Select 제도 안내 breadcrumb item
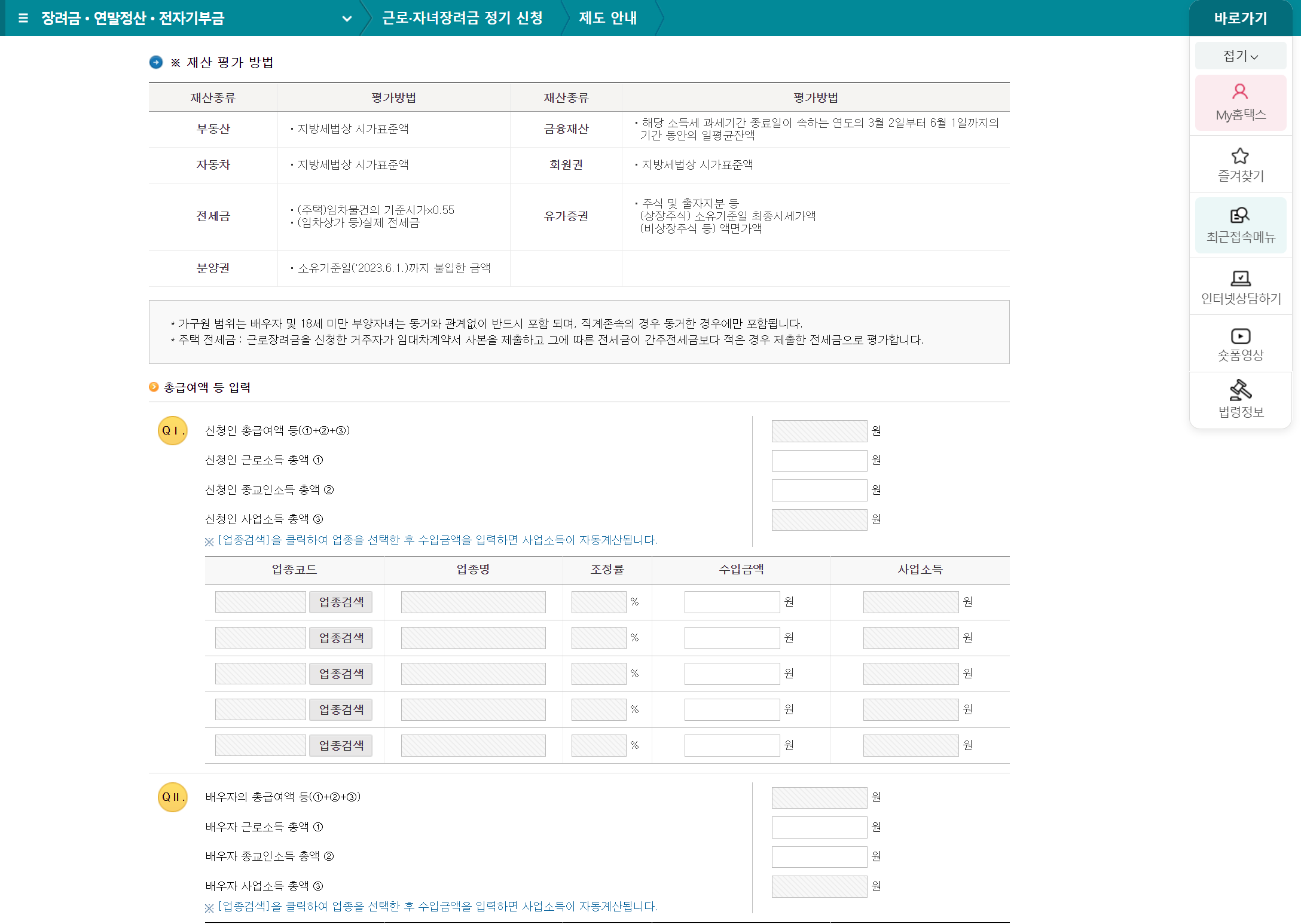 [607, 18]
